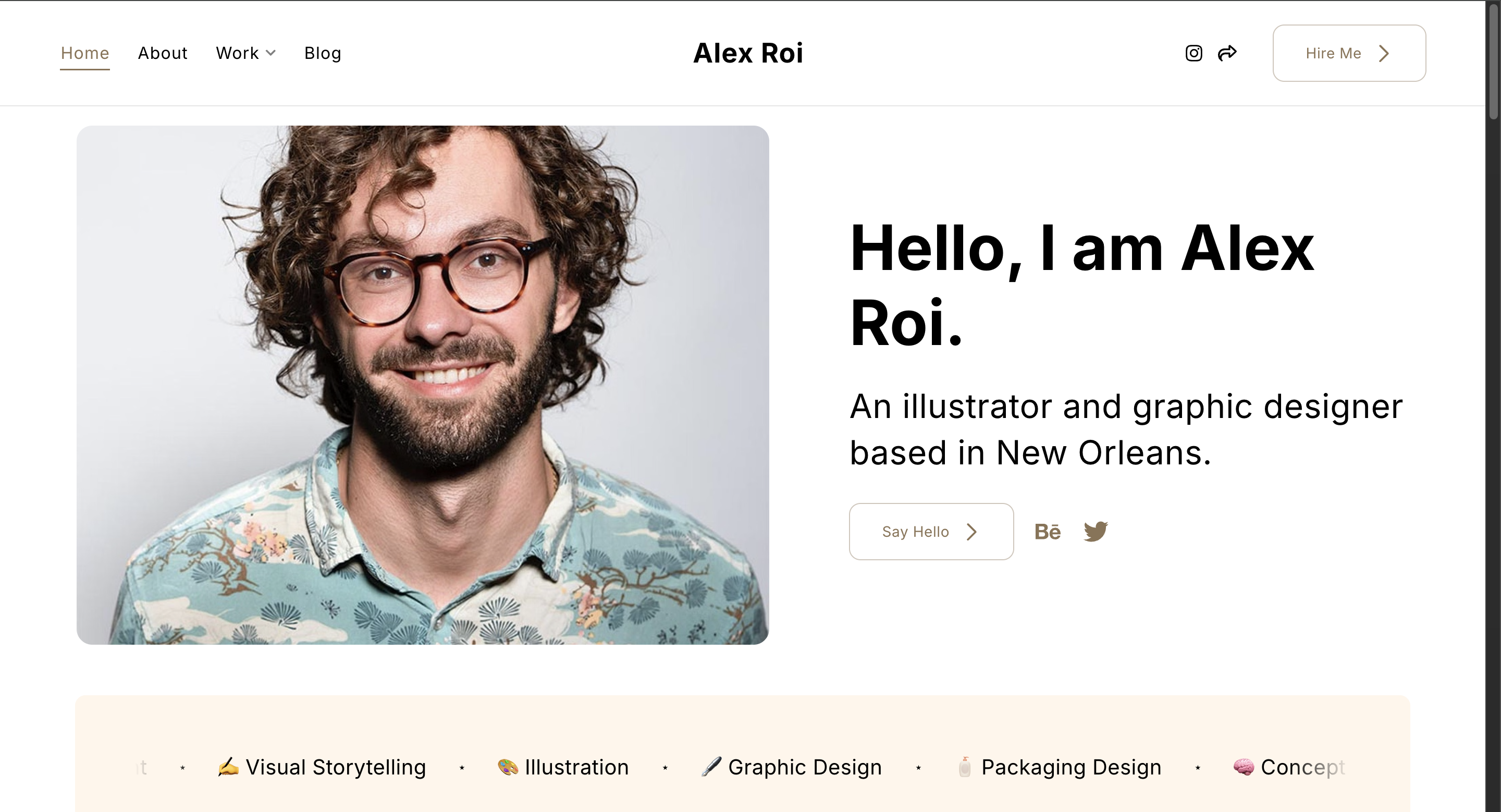
Task: Click the Say Hello button
Action: 930,531
